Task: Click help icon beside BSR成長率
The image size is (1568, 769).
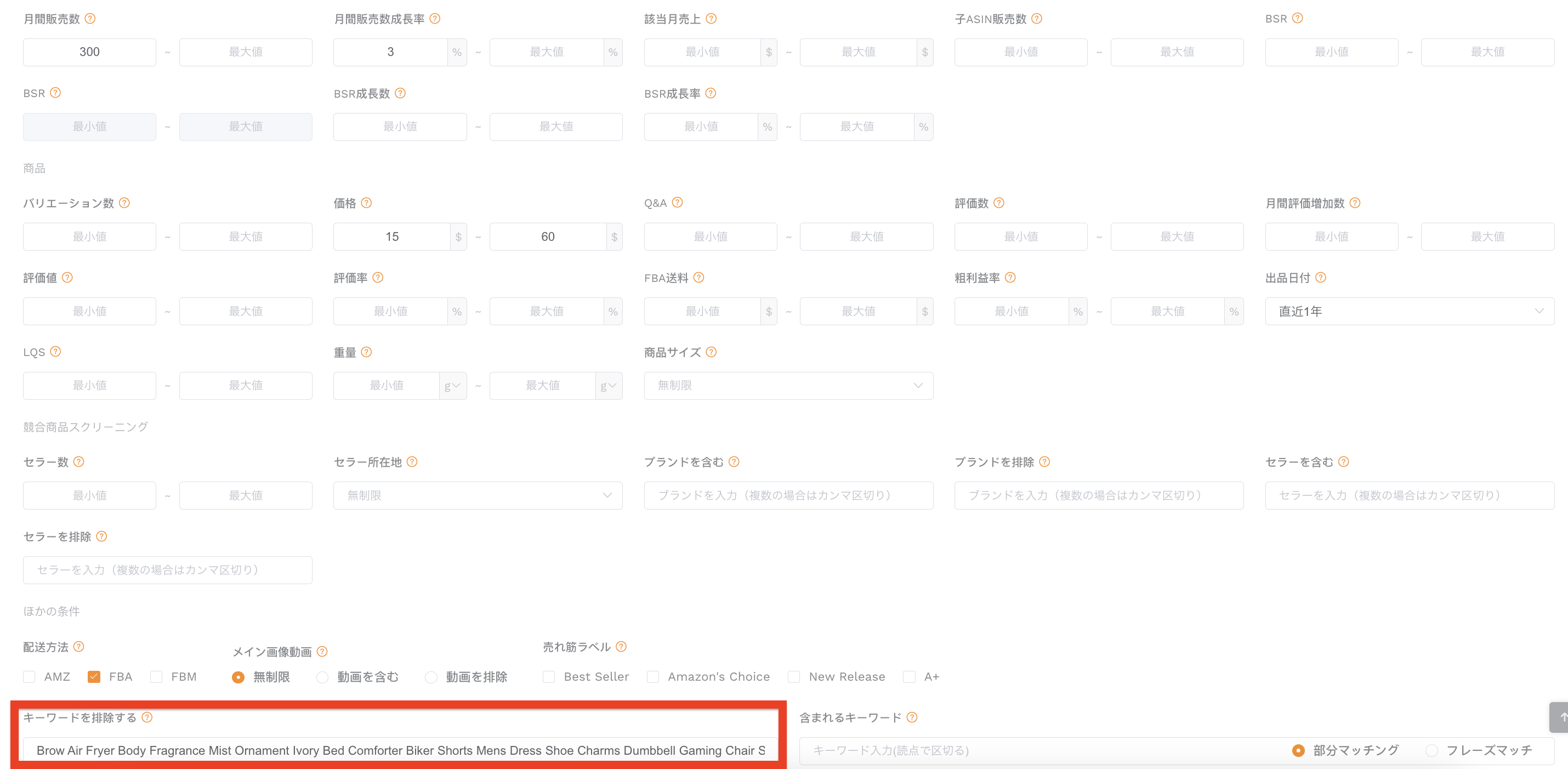Action: [711, 93]
